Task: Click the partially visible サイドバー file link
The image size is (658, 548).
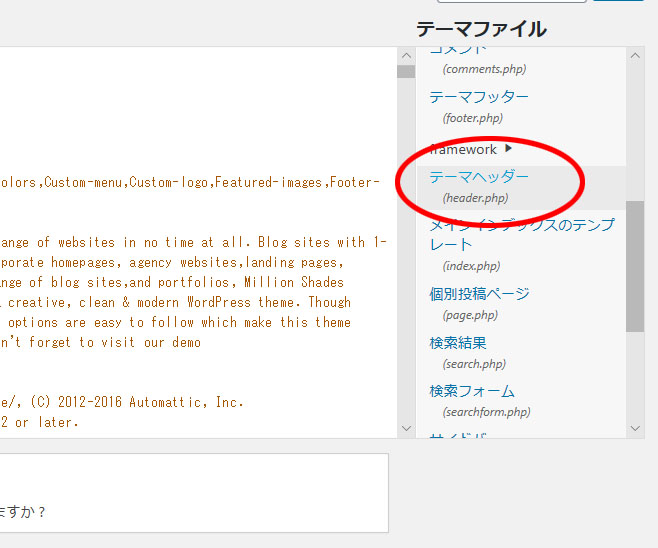Action: click(458, 436)
